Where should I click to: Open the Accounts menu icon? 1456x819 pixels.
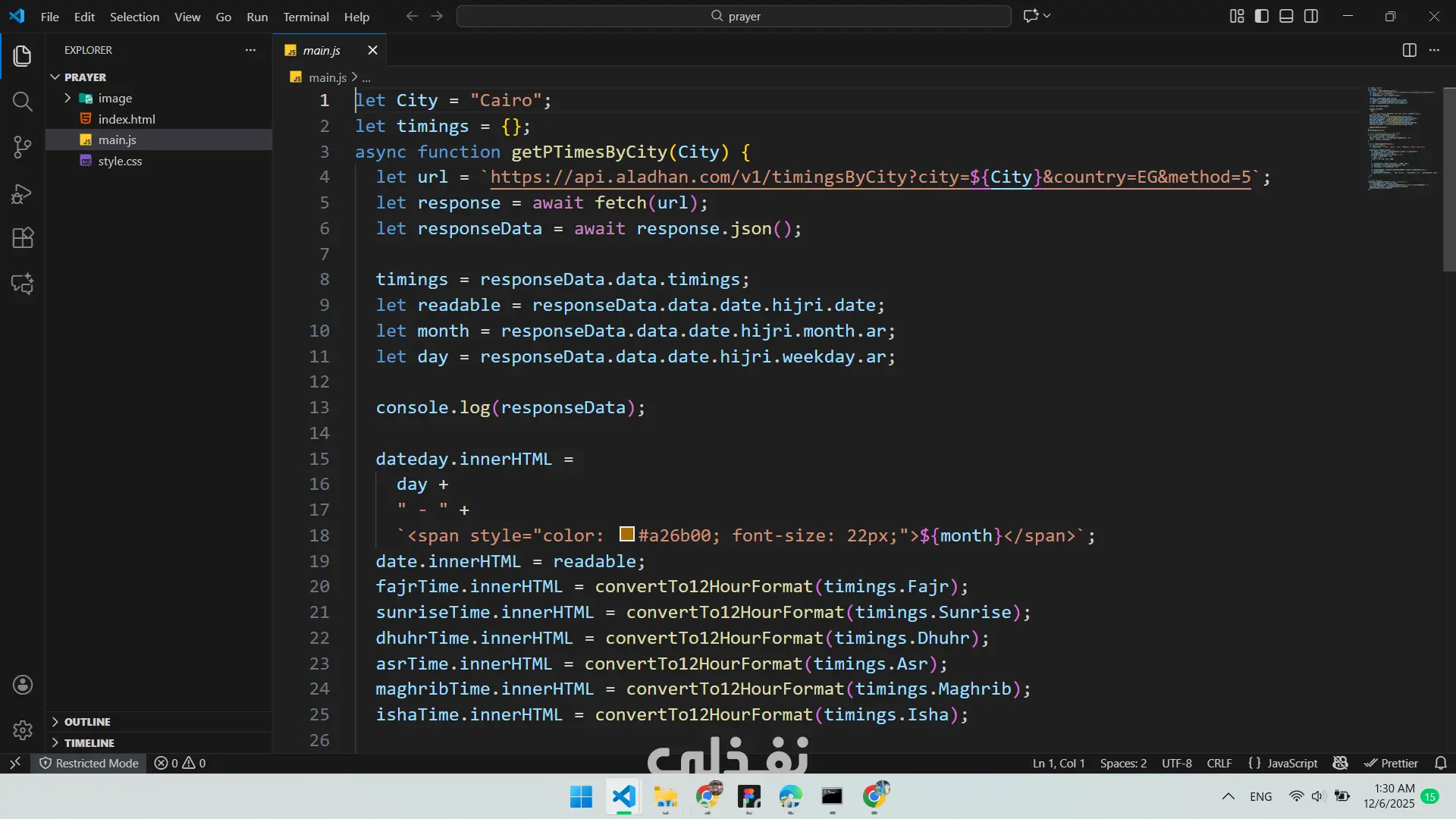(x=23, y=685)
